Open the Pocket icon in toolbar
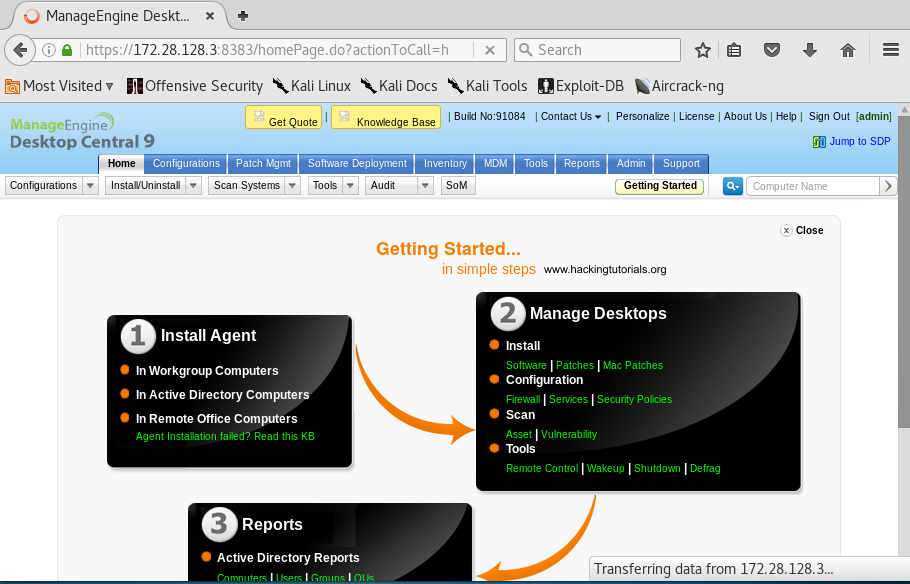The height and width of the screenshot is (584, 910). click(x=771, y=51)
